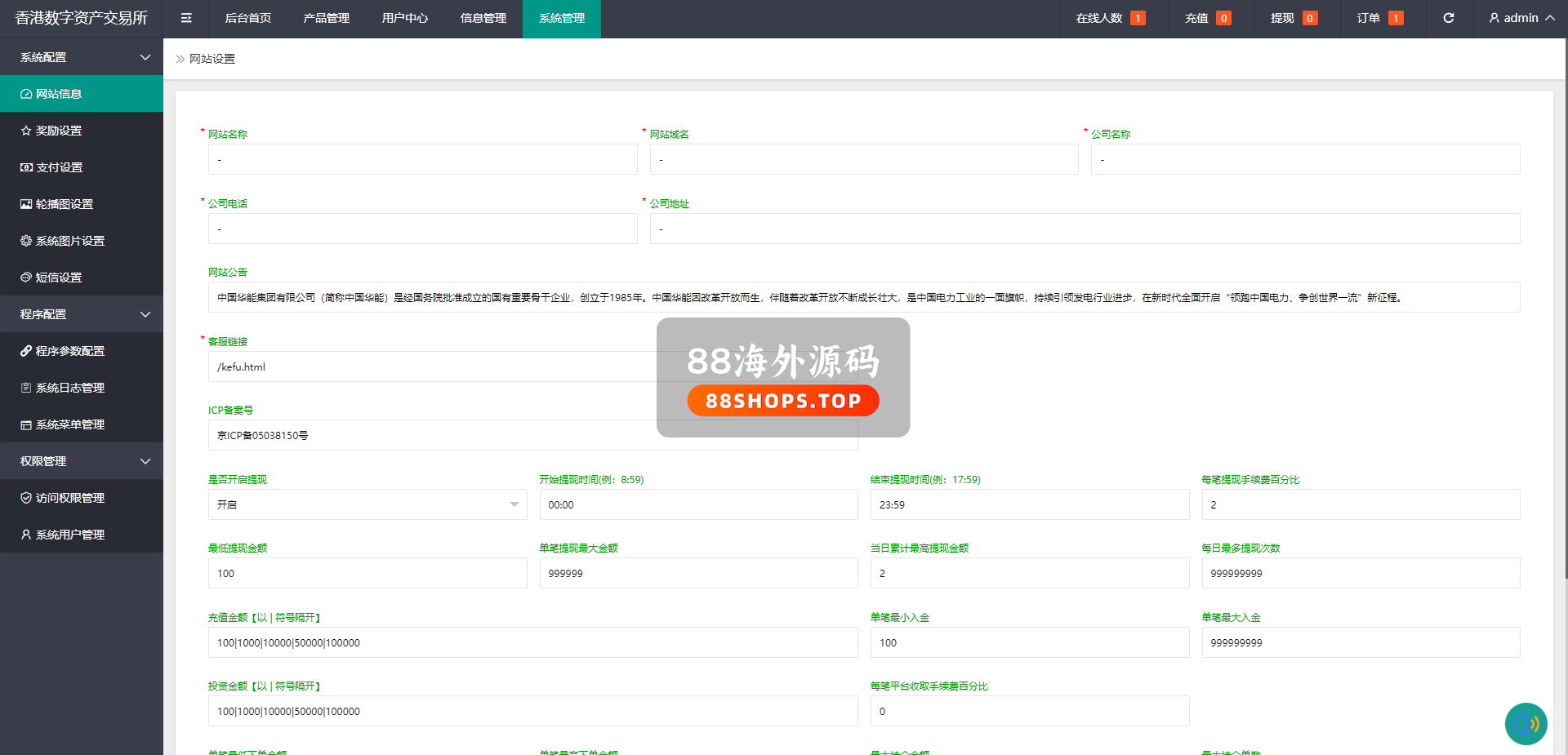Expand the admin user menu
The width and height of the screenshot is (1568, 755).
coord(1521,18)
